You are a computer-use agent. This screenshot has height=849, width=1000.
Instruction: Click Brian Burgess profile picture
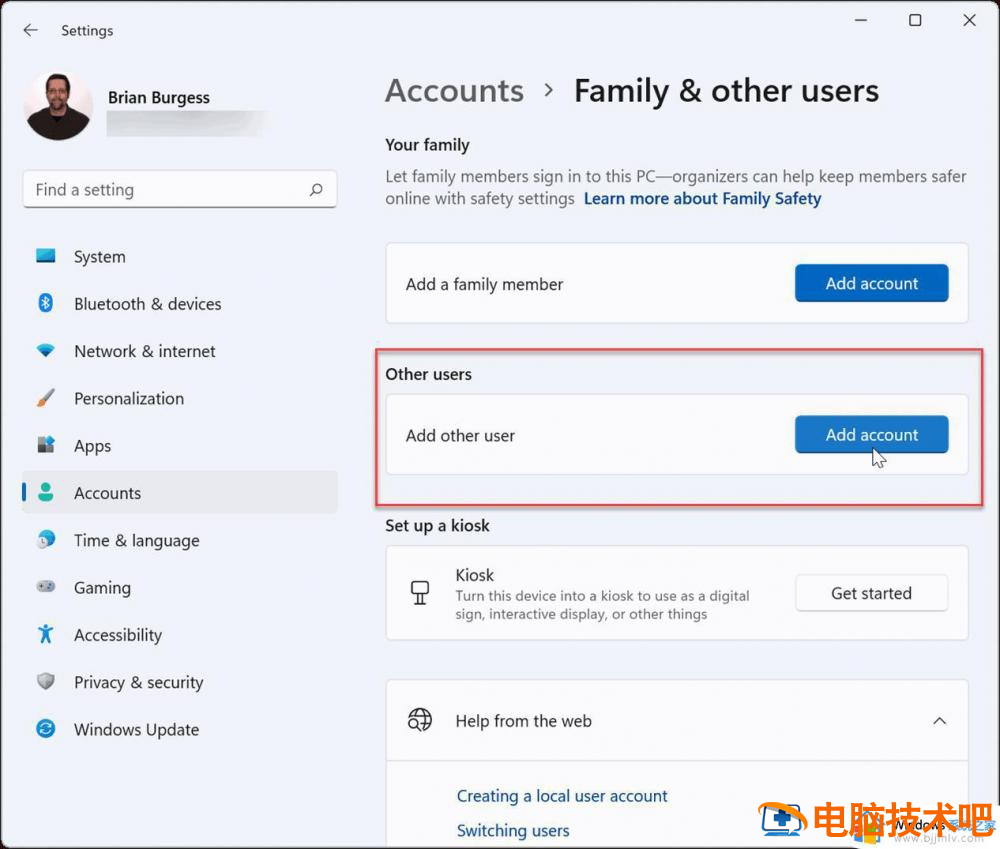58,106
